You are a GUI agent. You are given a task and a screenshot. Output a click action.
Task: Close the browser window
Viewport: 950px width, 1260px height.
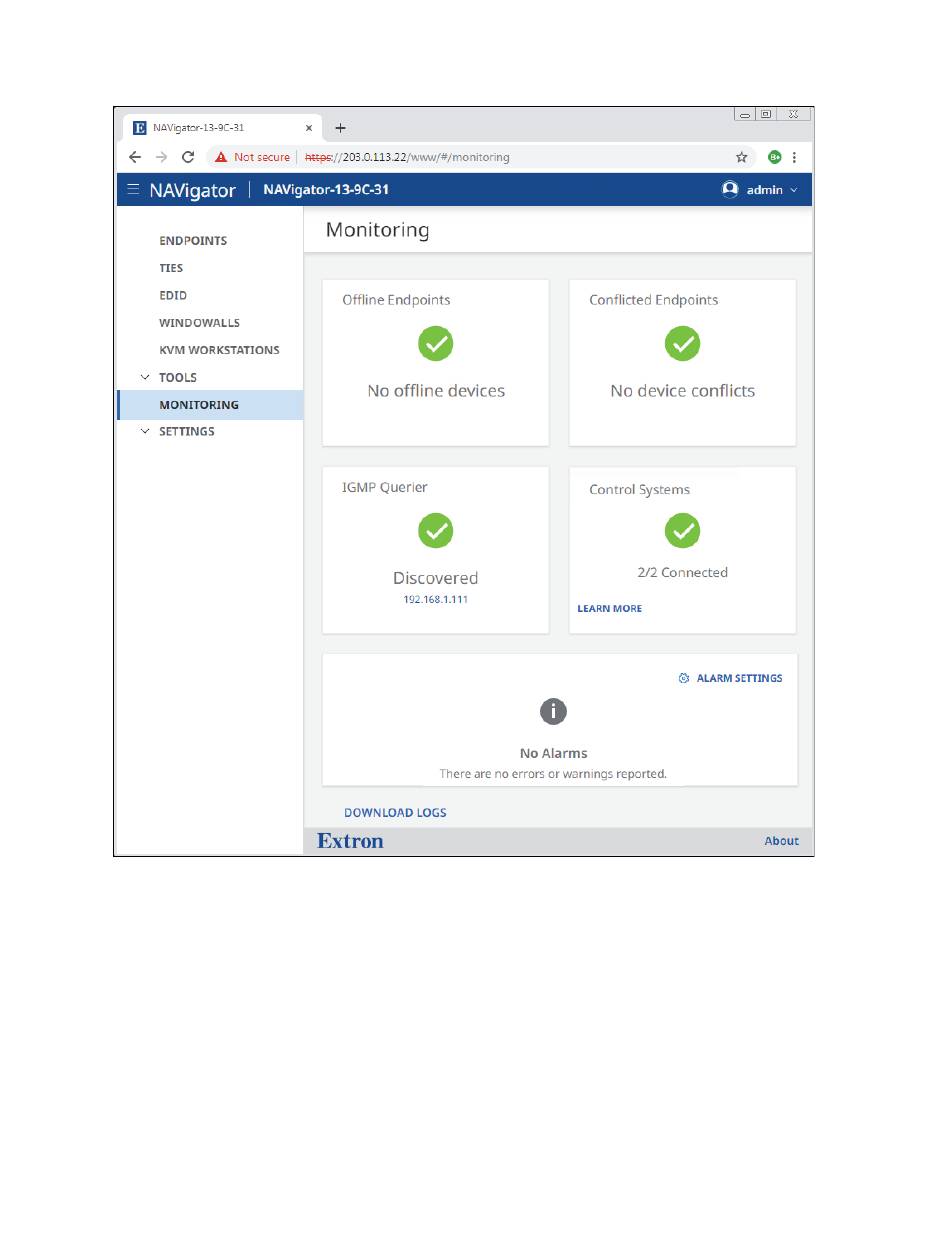coord(793,115)
